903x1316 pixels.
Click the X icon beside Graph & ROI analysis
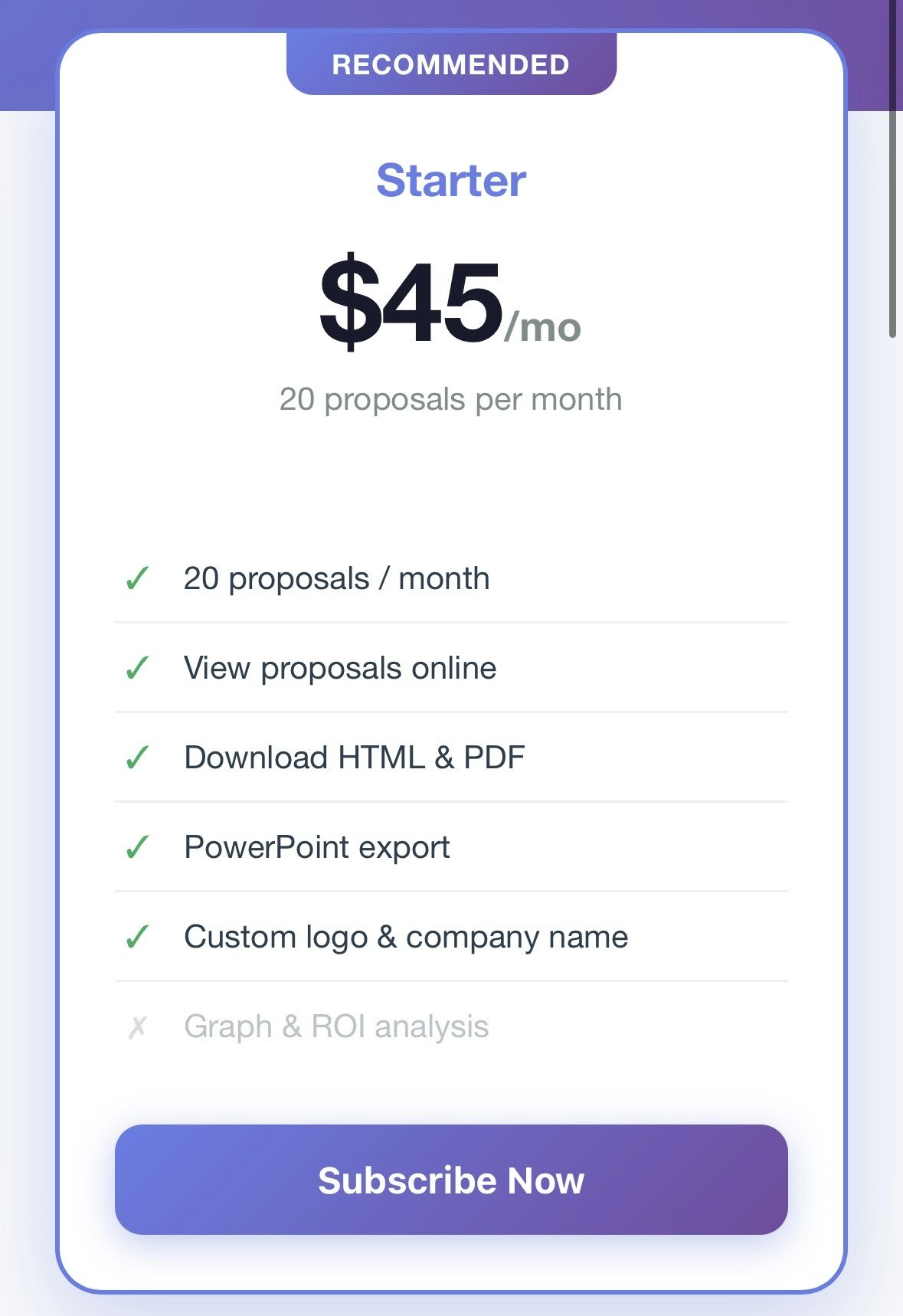[139, 1026]
